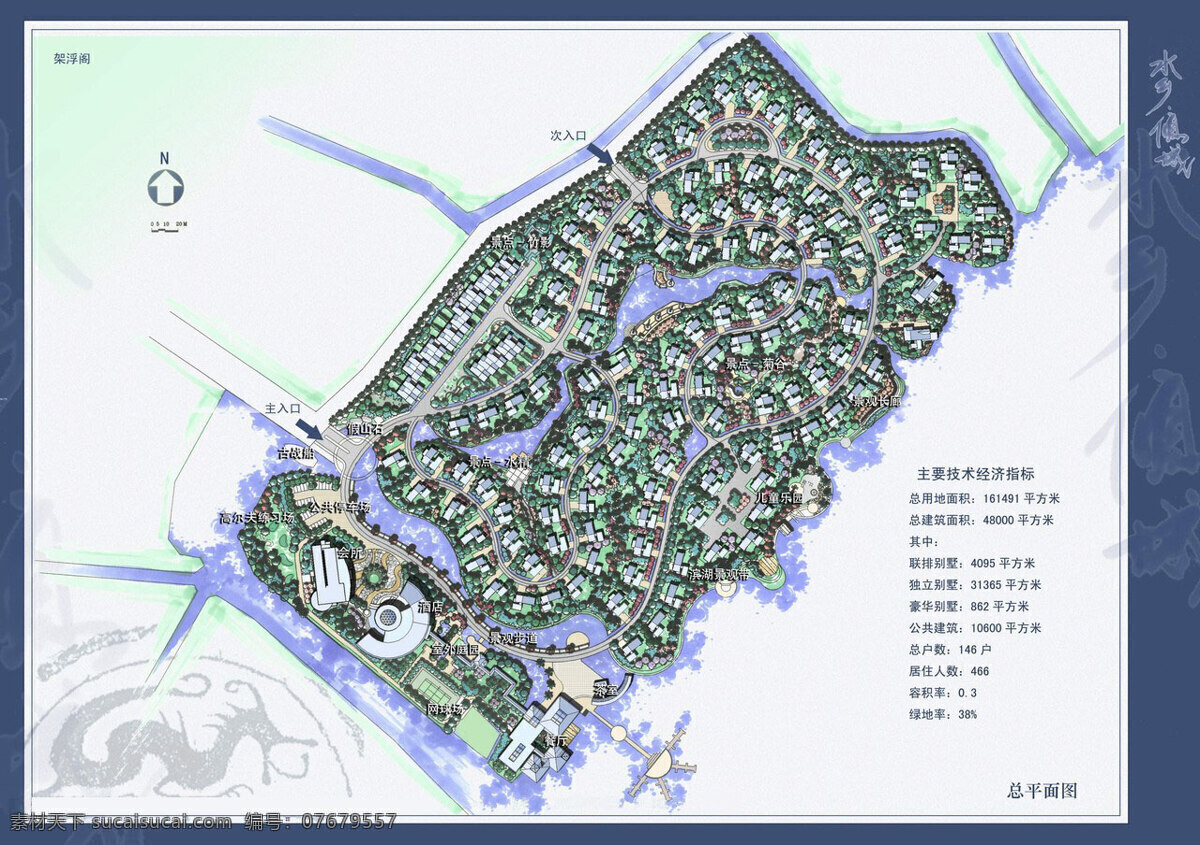Click the 总平面图 title
1200x845 pixels.
tap(1042, 790)
